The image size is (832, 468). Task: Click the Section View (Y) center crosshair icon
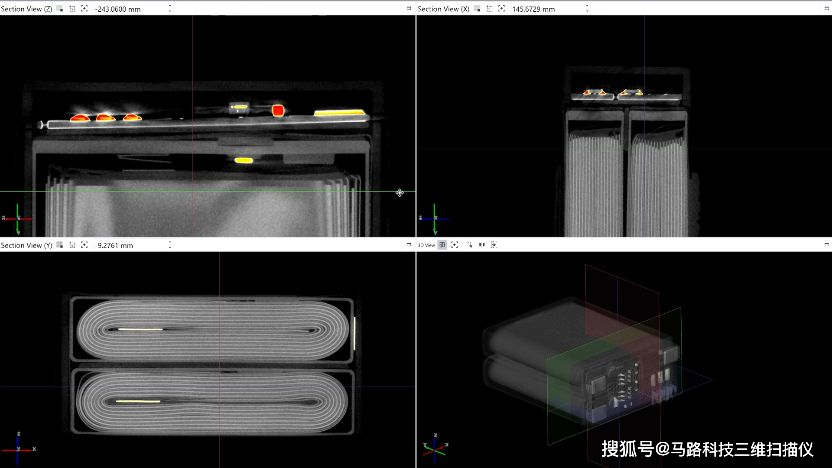point(84,245)
